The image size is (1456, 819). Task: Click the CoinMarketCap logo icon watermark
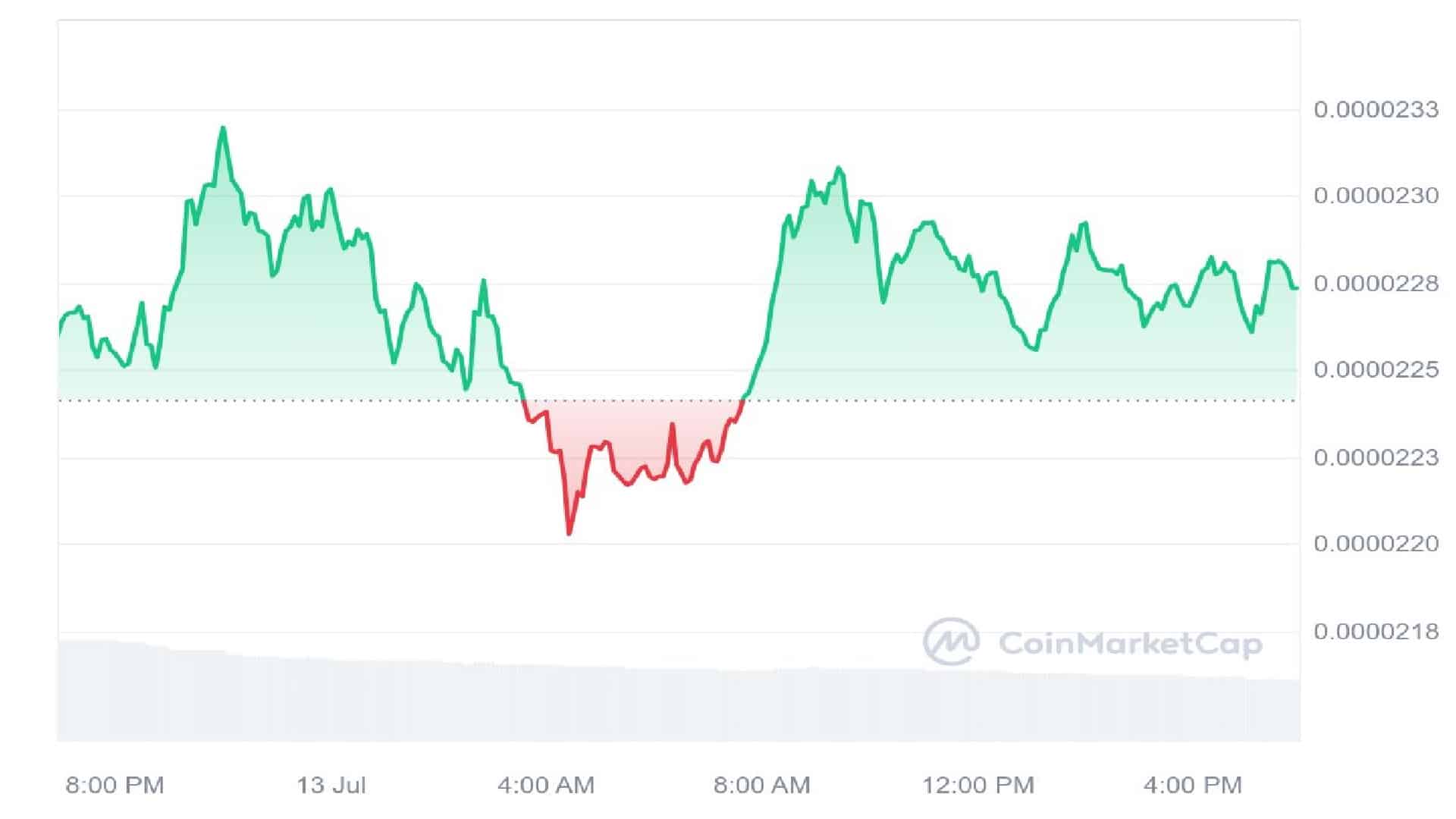pyautogui.click(x=951, y=642)
